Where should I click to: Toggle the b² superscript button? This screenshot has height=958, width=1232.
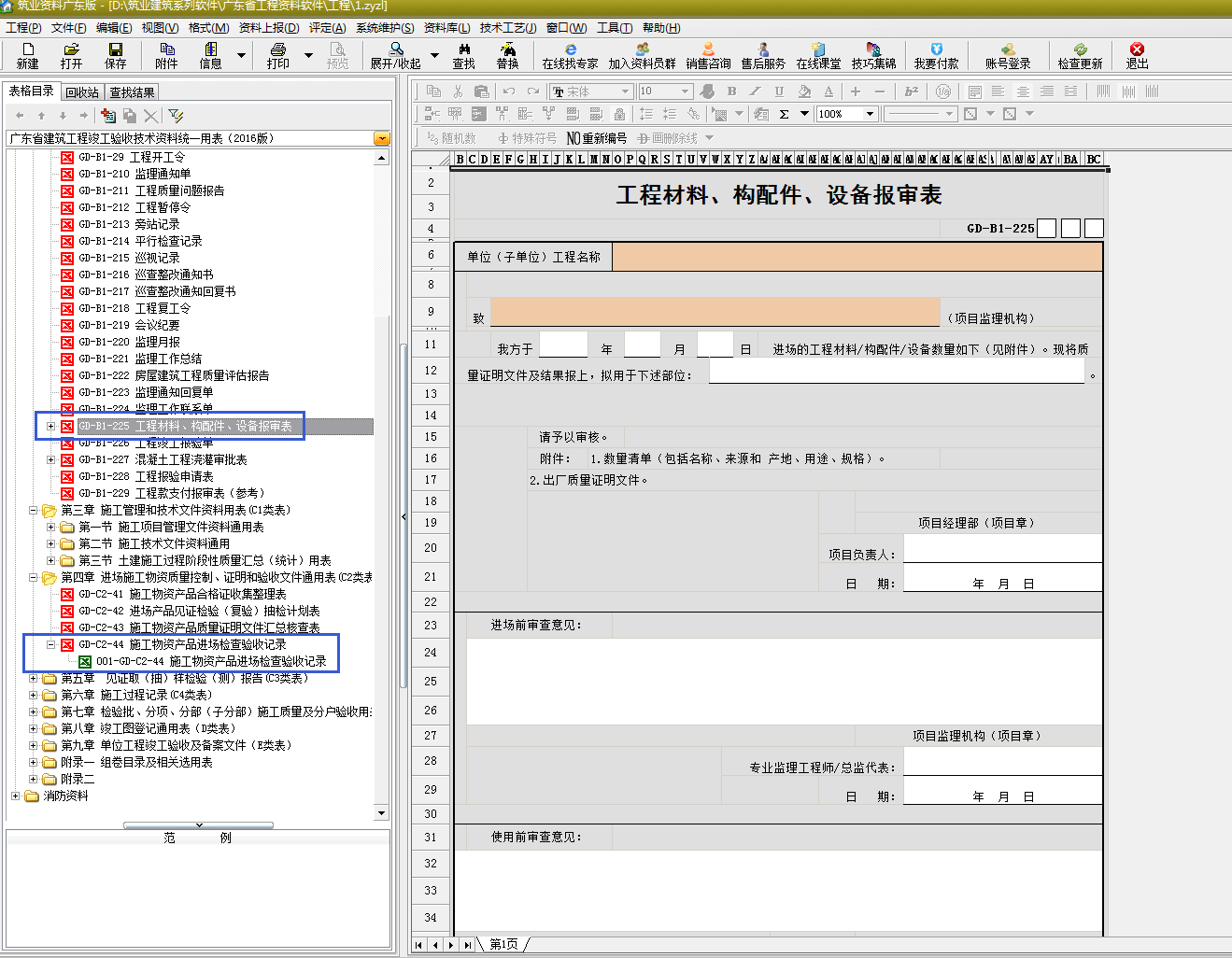click(912, 91)
